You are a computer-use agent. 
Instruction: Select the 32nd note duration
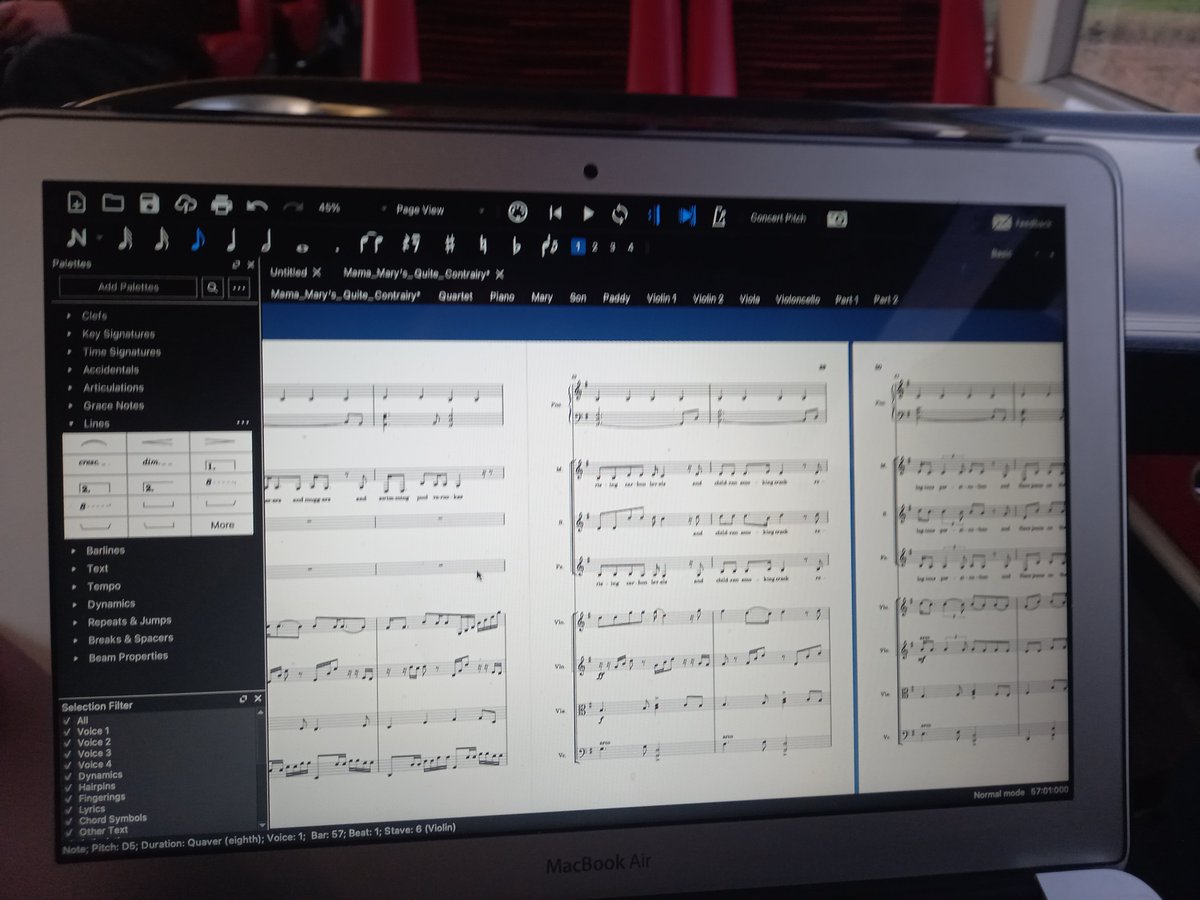pyautogui.click(x=125, y=239)
